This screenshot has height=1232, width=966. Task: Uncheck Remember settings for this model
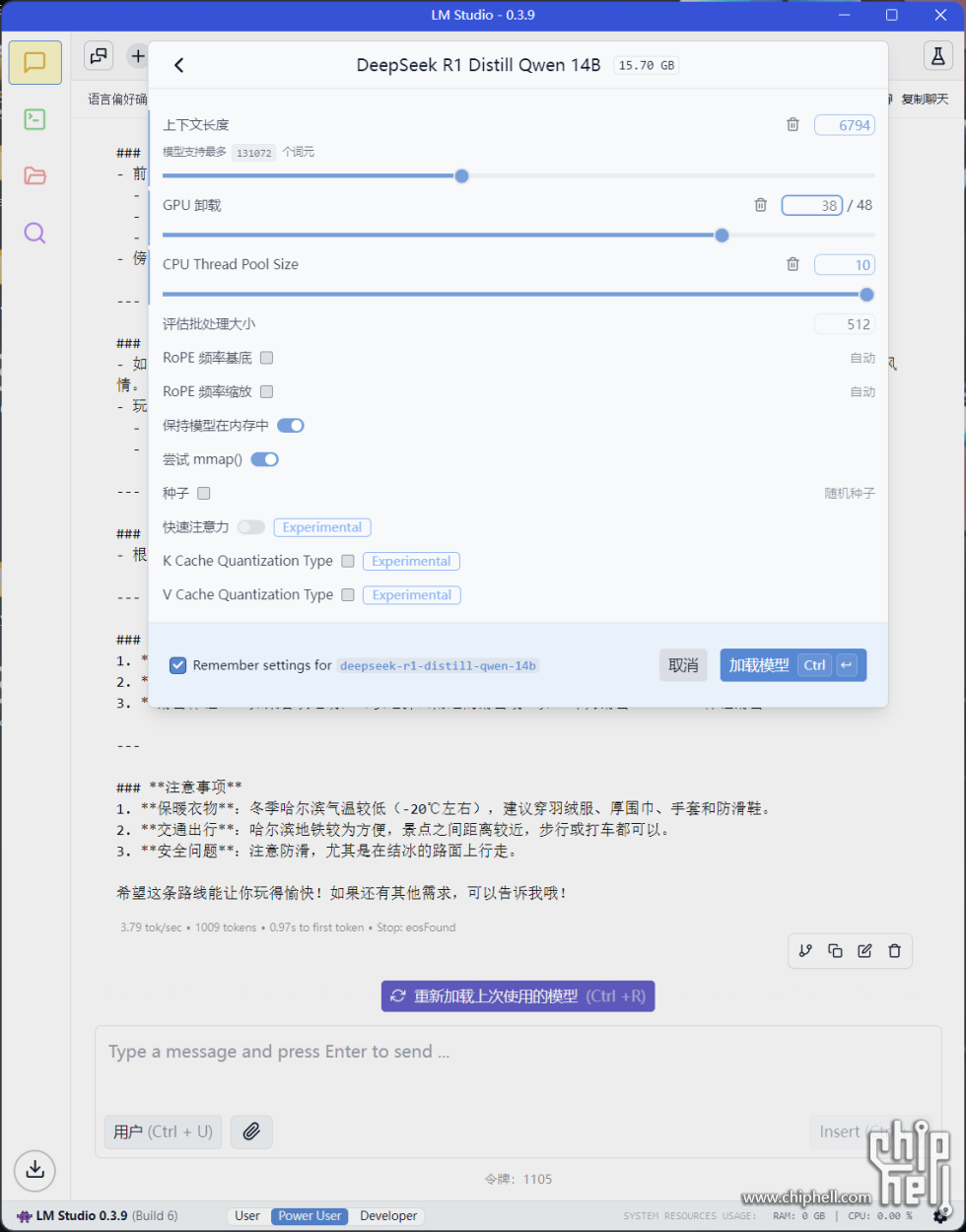[x=177, y=665]
